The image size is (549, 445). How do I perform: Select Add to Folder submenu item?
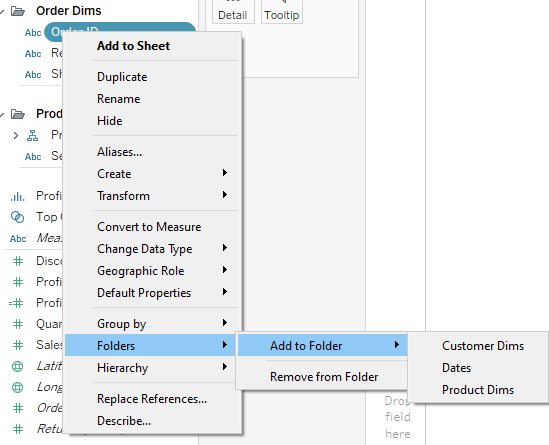322,346
